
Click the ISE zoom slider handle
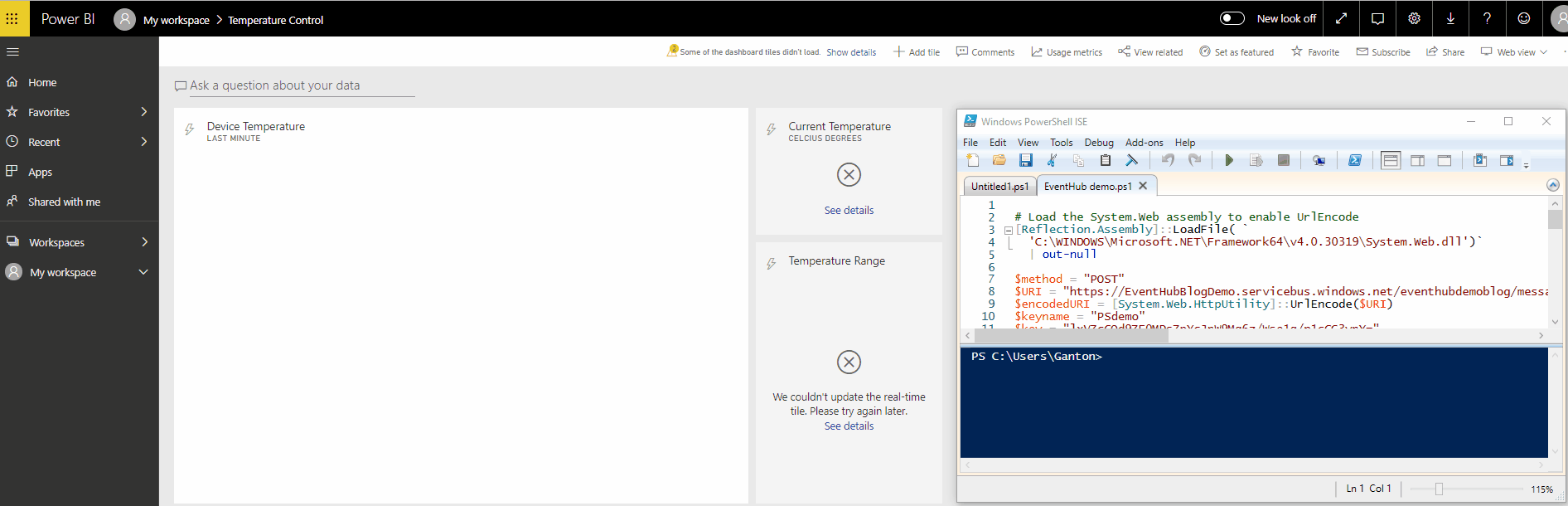(x=1440, y=489)
